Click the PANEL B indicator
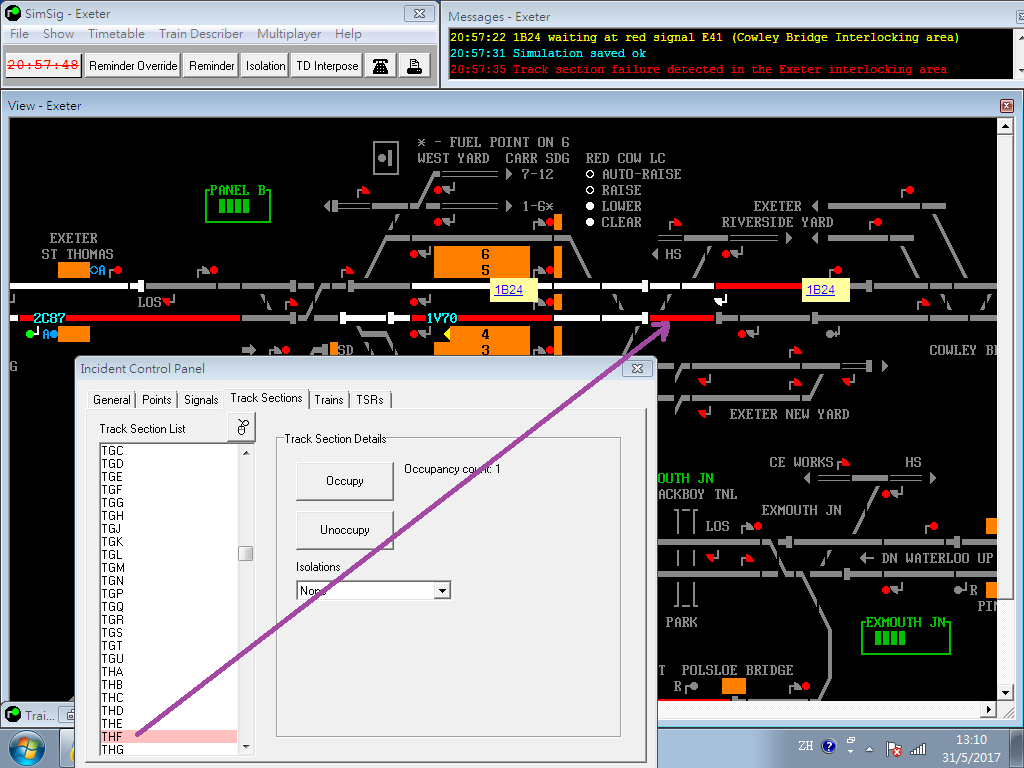The image size is (1024, 768). tap(238, 203)
